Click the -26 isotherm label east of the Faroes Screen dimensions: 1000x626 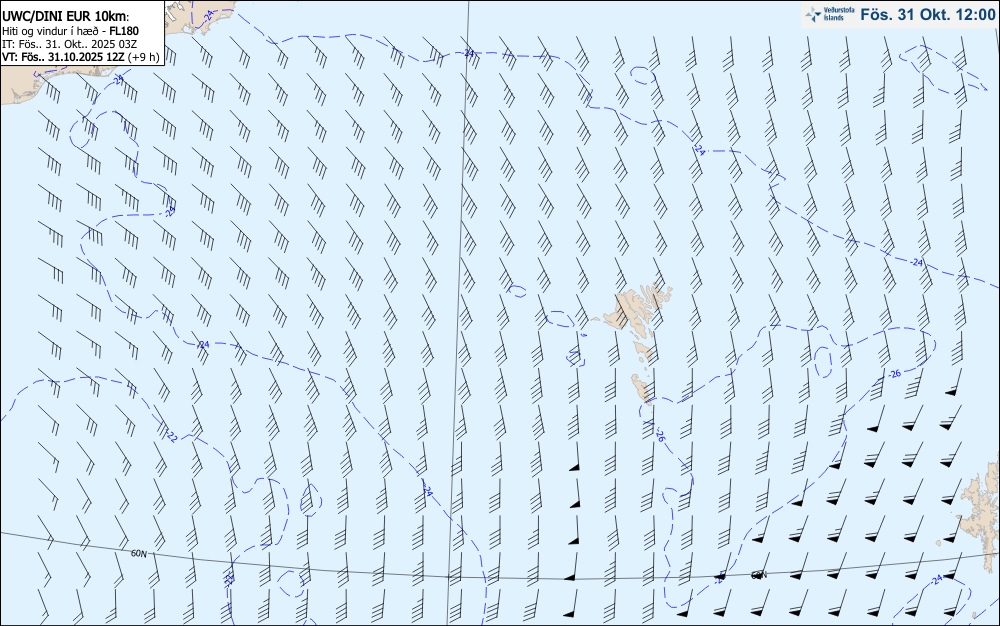click(x=894, y=374)
